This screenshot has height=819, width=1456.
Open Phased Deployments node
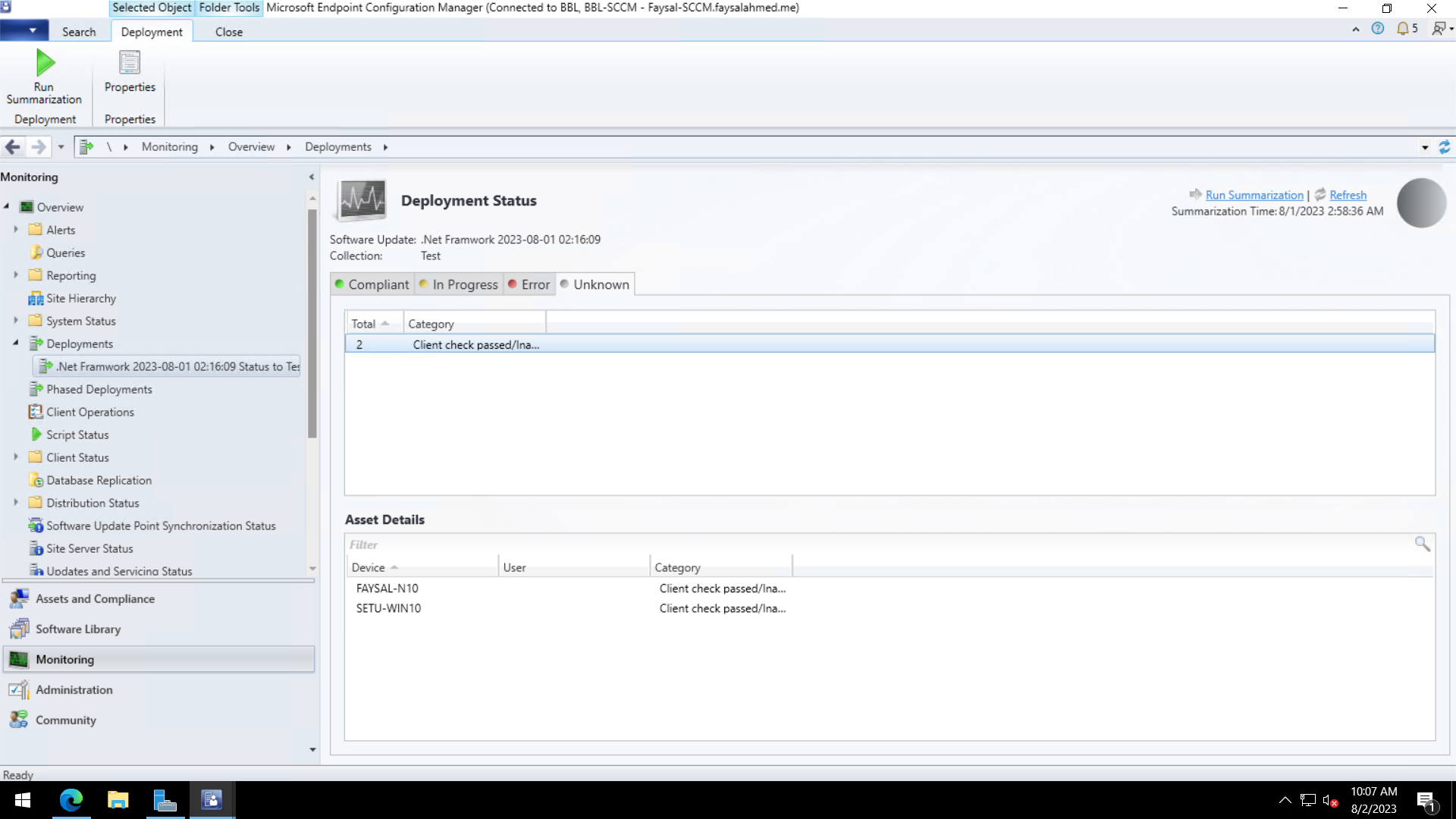(99, 389)
